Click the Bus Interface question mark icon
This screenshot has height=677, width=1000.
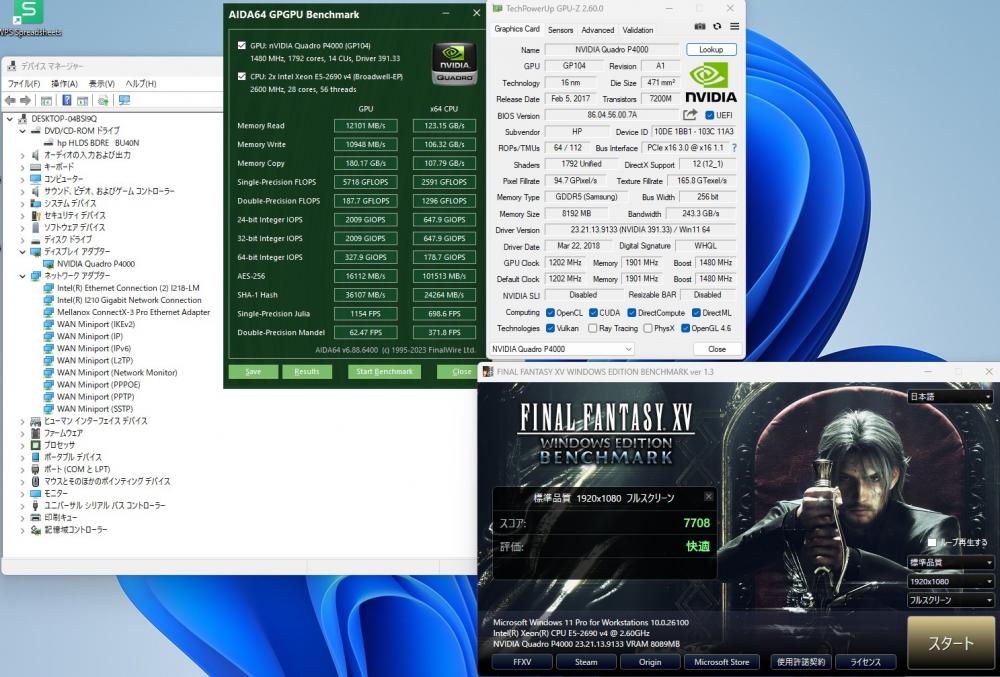pyautogui.click(x=734, y=148)
